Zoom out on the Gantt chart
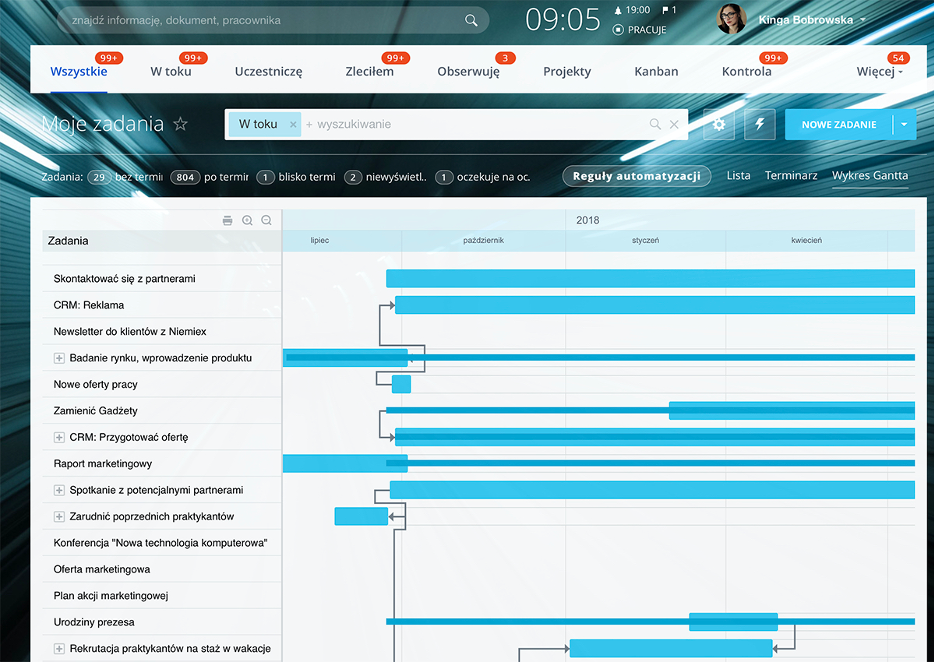 point(266,220)
